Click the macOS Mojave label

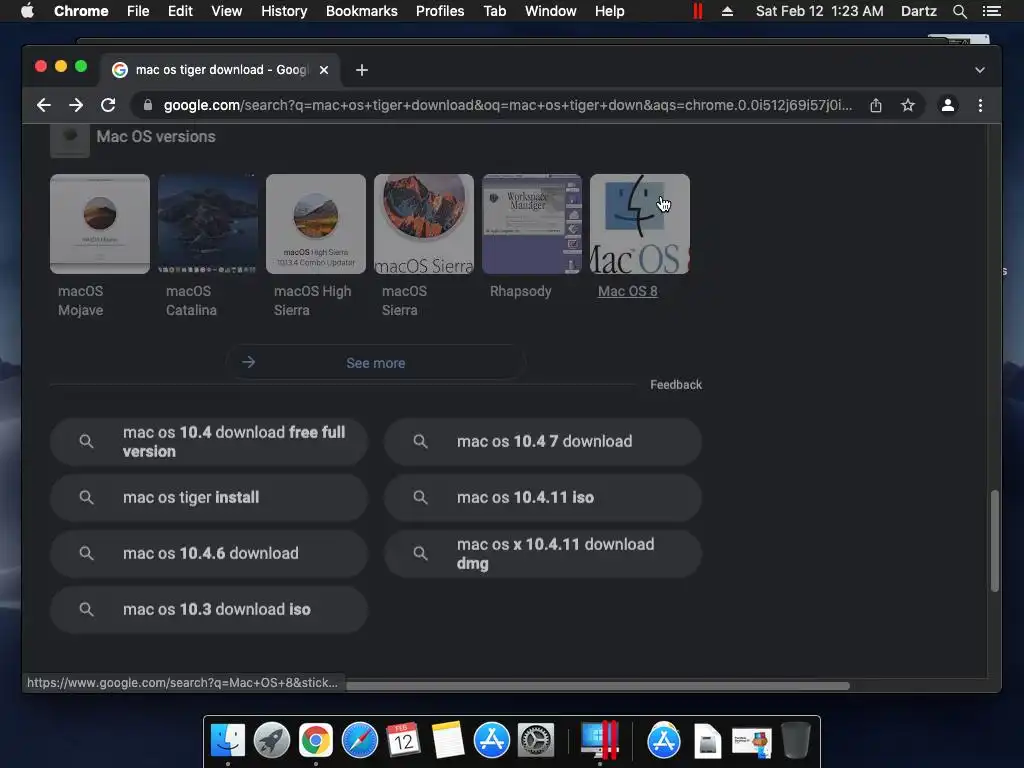coord(80,300)
